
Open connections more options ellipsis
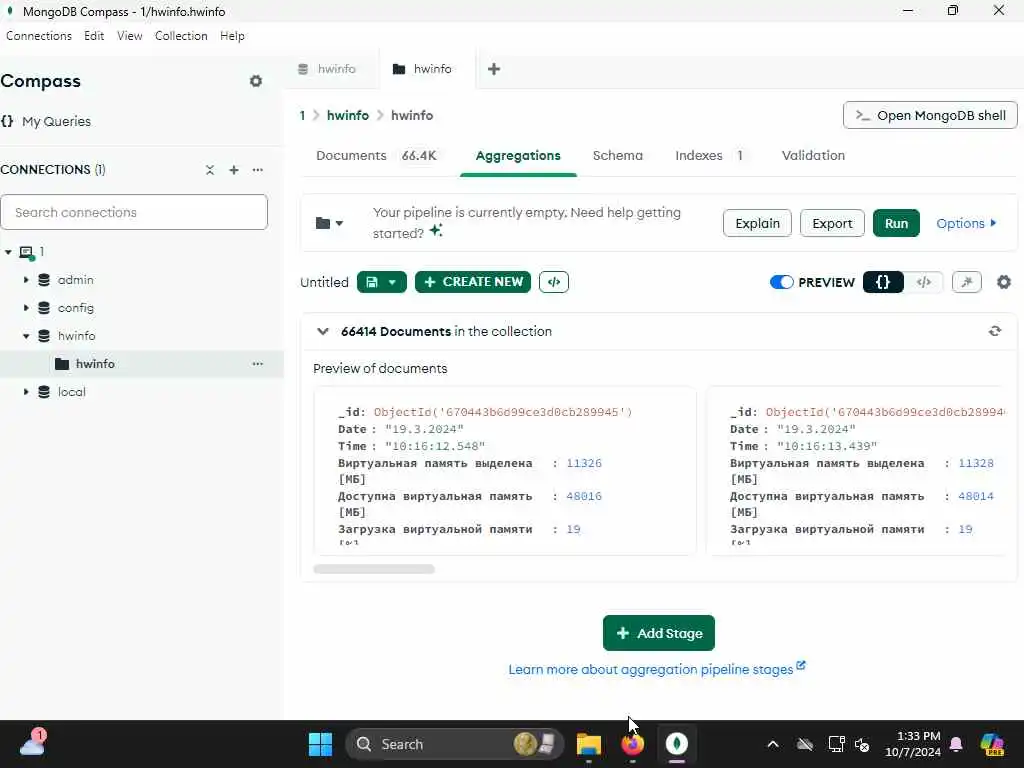pyautogui.click(x=258, y=170)
